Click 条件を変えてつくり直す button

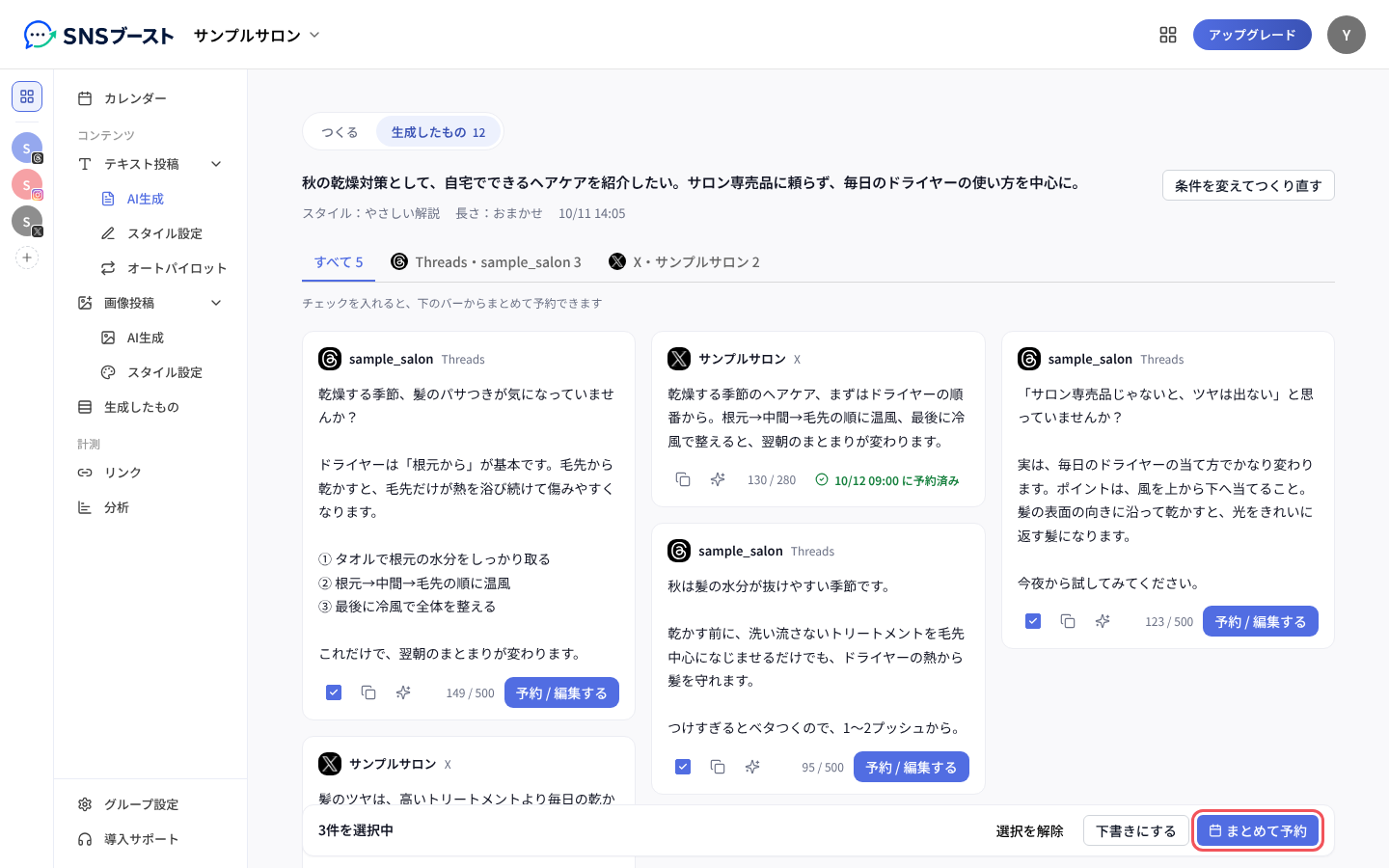click(1248, 185)
